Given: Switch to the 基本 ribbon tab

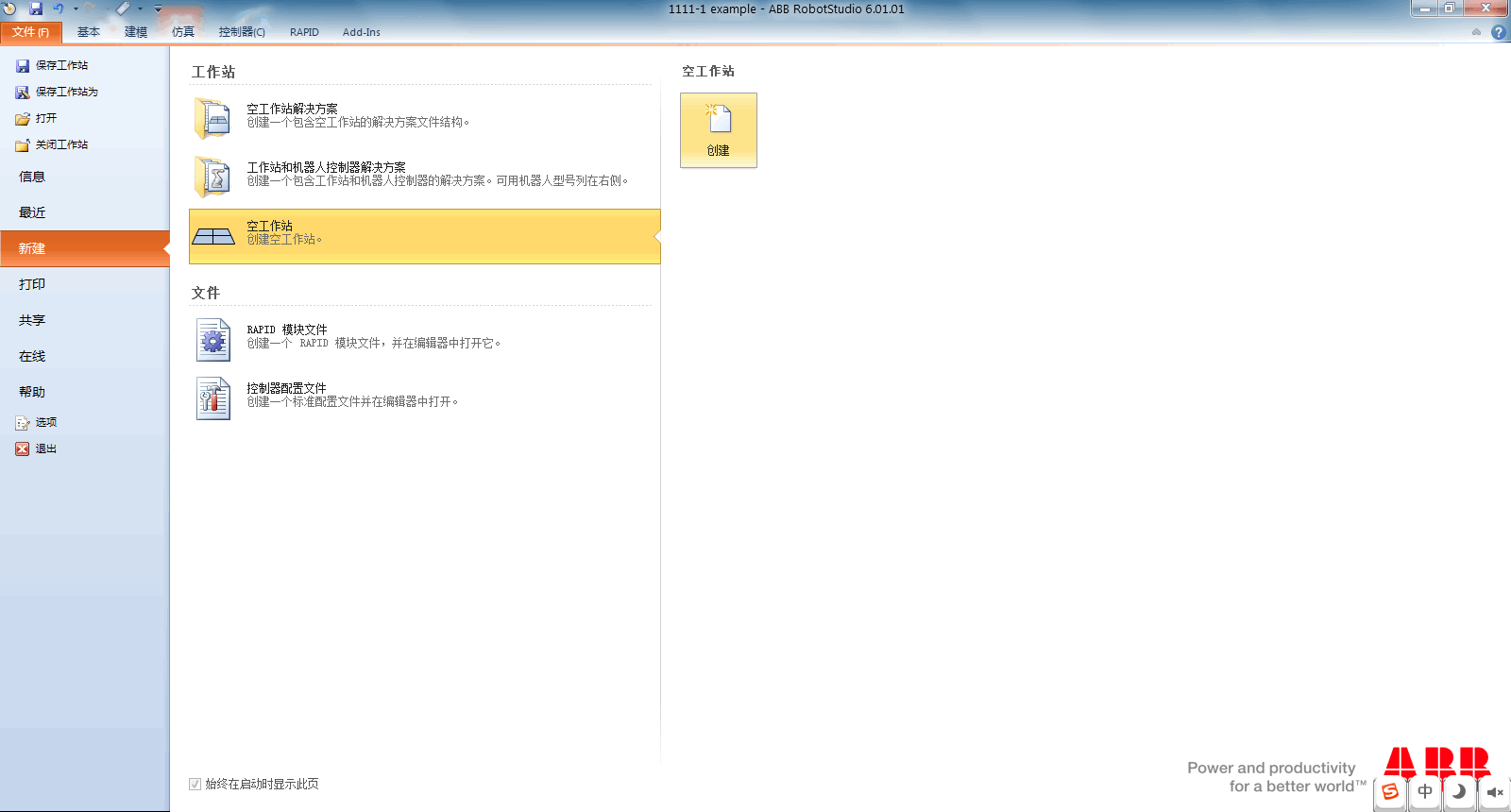Looking at the screenshot, I should point(89,32).
